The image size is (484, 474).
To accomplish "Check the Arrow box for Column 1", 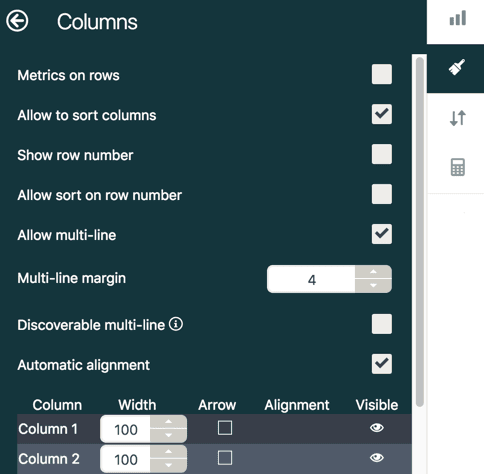I will click(225, 428).
